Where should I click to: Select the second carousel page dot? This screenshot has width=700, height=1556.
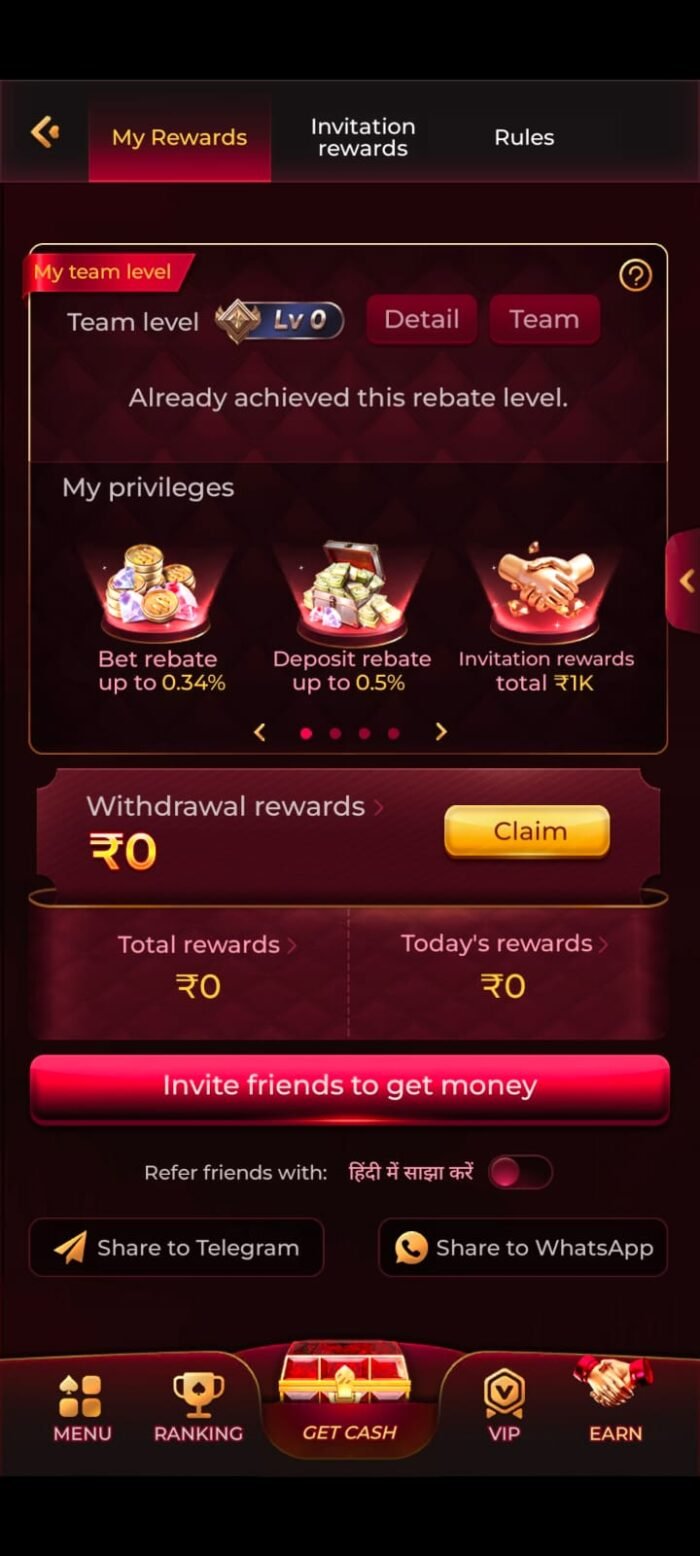335,733
